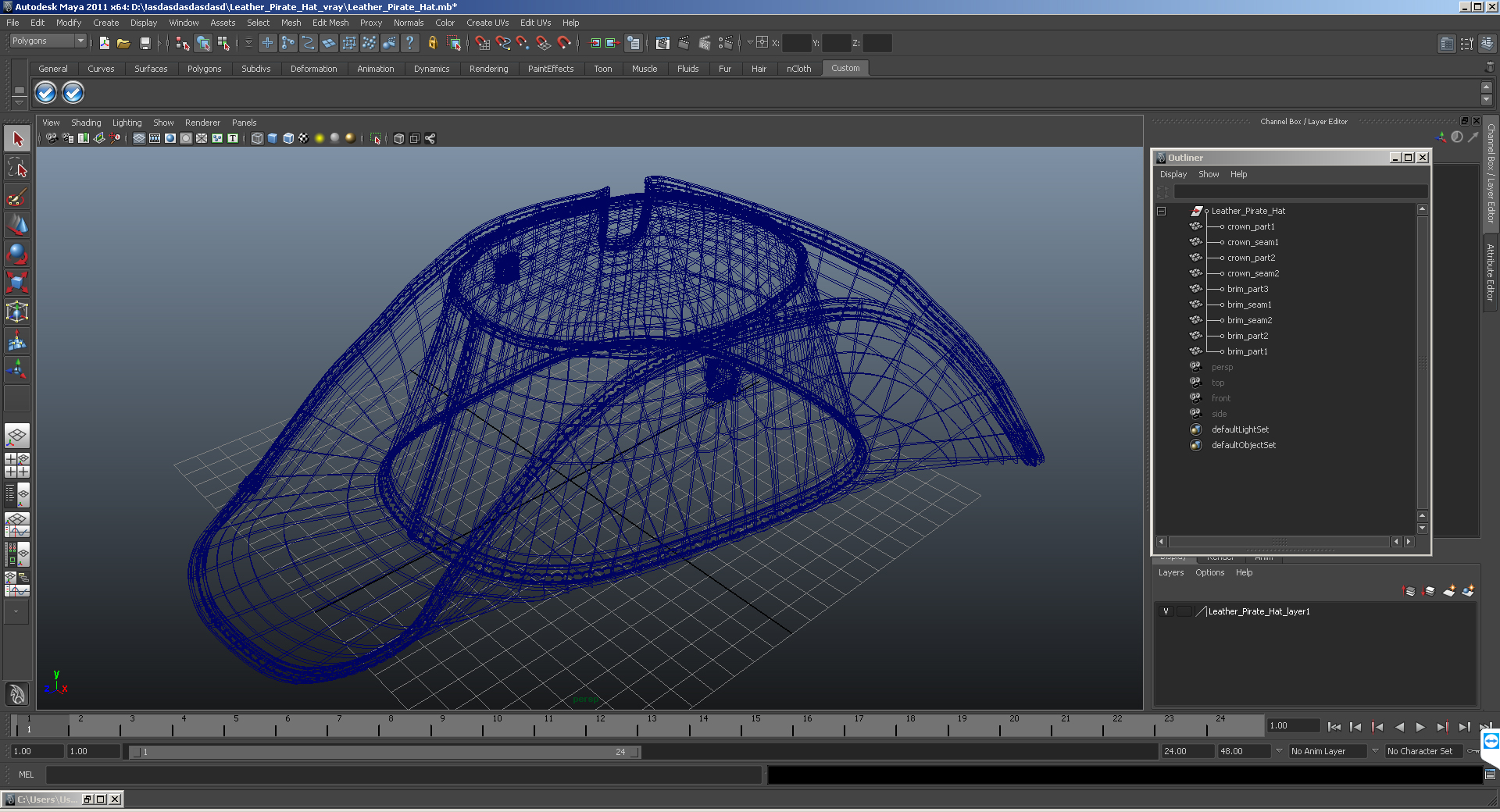Switch to the Polygons shelf tab
The width and height of the screenshot is (1500, 812).
click(204, 69)
